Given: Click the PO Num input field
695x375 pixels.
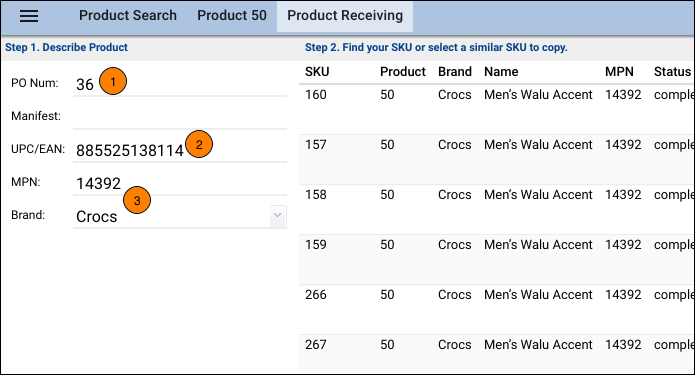Looking at the screenshot, I should click(x=180, y=84).
